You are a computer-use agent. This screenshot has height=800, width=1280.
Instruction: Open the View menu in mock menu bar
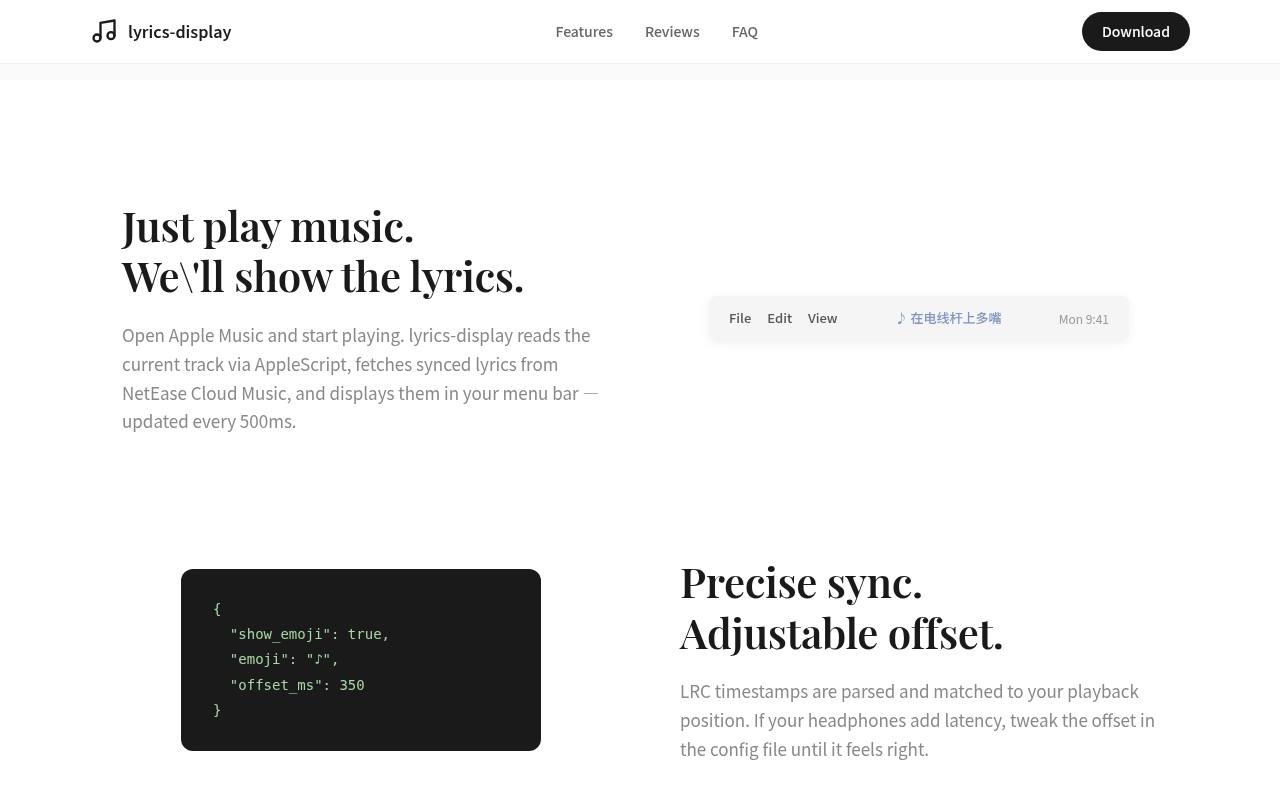[823, 319]
